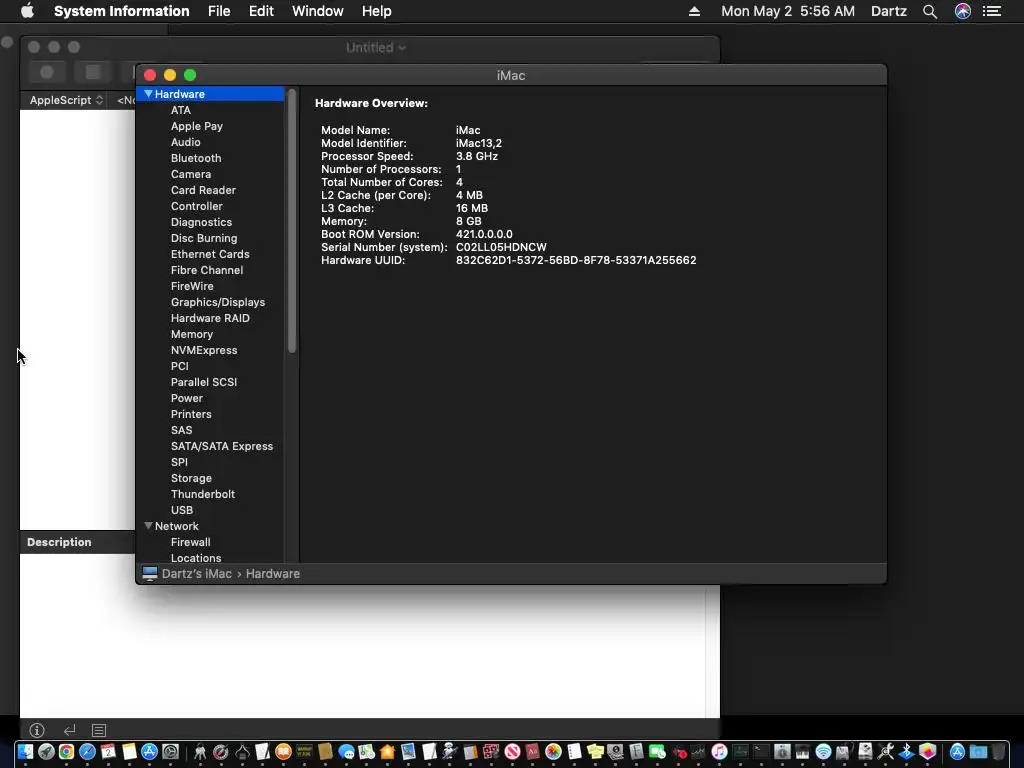The width and height of the screenshot is (1024, 768).
Task: Open Font Book icon in Dock
Action: pyautogui.click(x=636, y=752)
